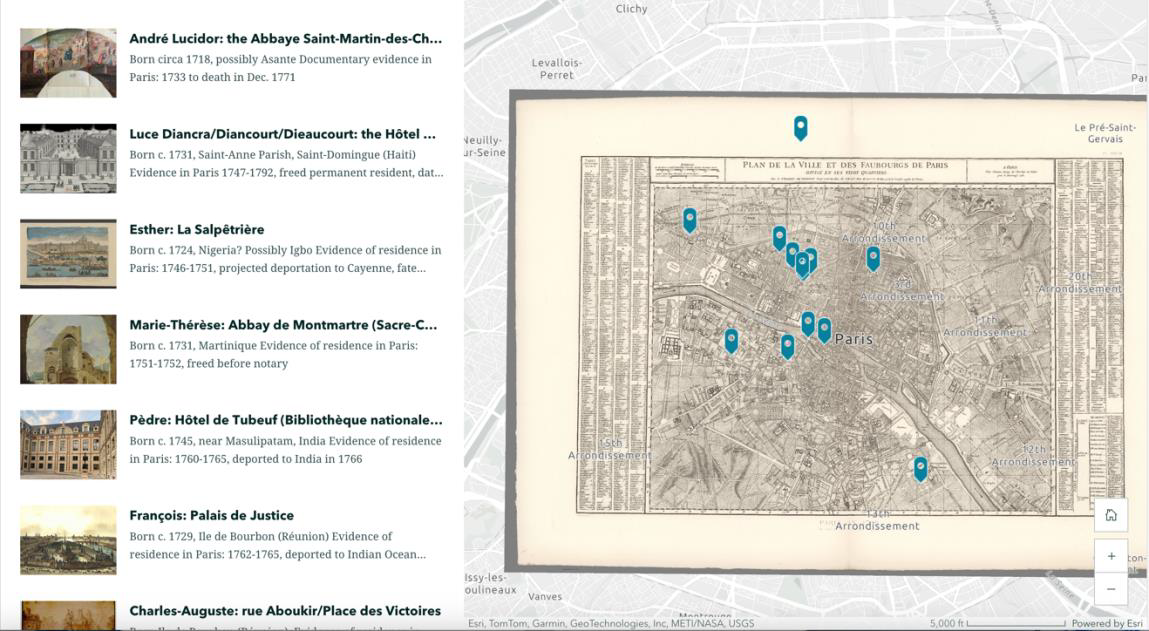Screen dimensions: 1149x631
Task: Open the Charles-Auguste: rue Aboukir entry
Action: [285, 610]
